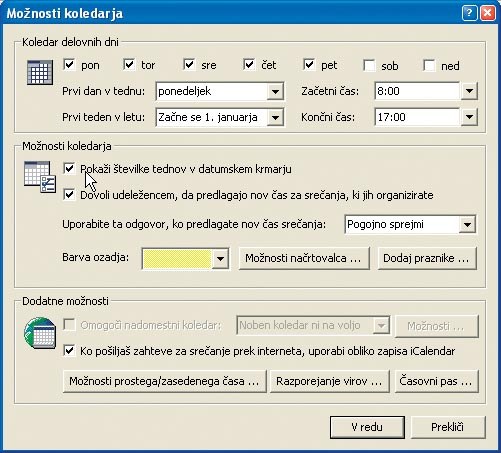Toggle the iCalendar format checkbox
501x453 pixels.
pyautogui.click(x=69, y=351)
